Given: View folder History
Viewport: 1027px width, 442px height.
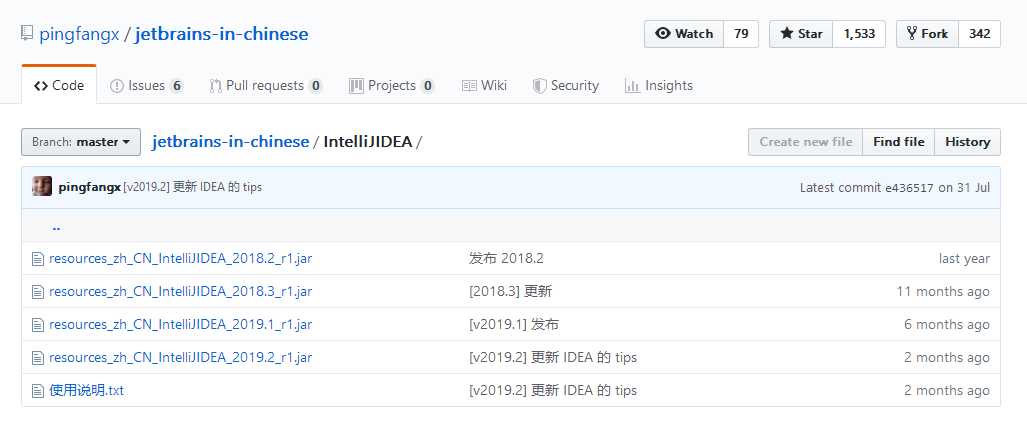Looking at the screenshot, I should 967,142.
